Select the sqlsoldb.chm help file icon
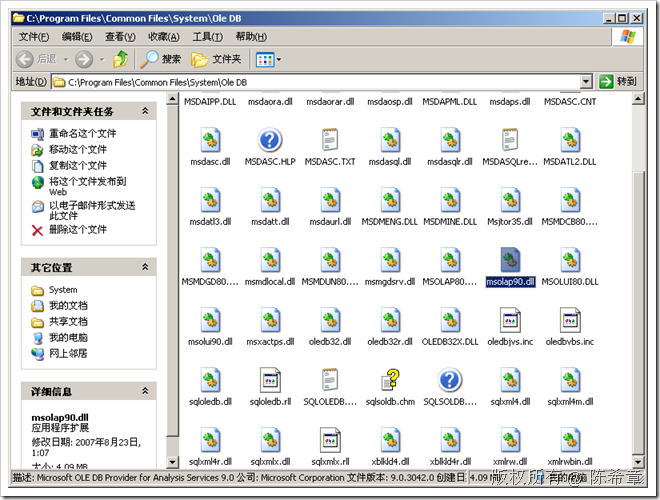 click(x=390, y=380)
